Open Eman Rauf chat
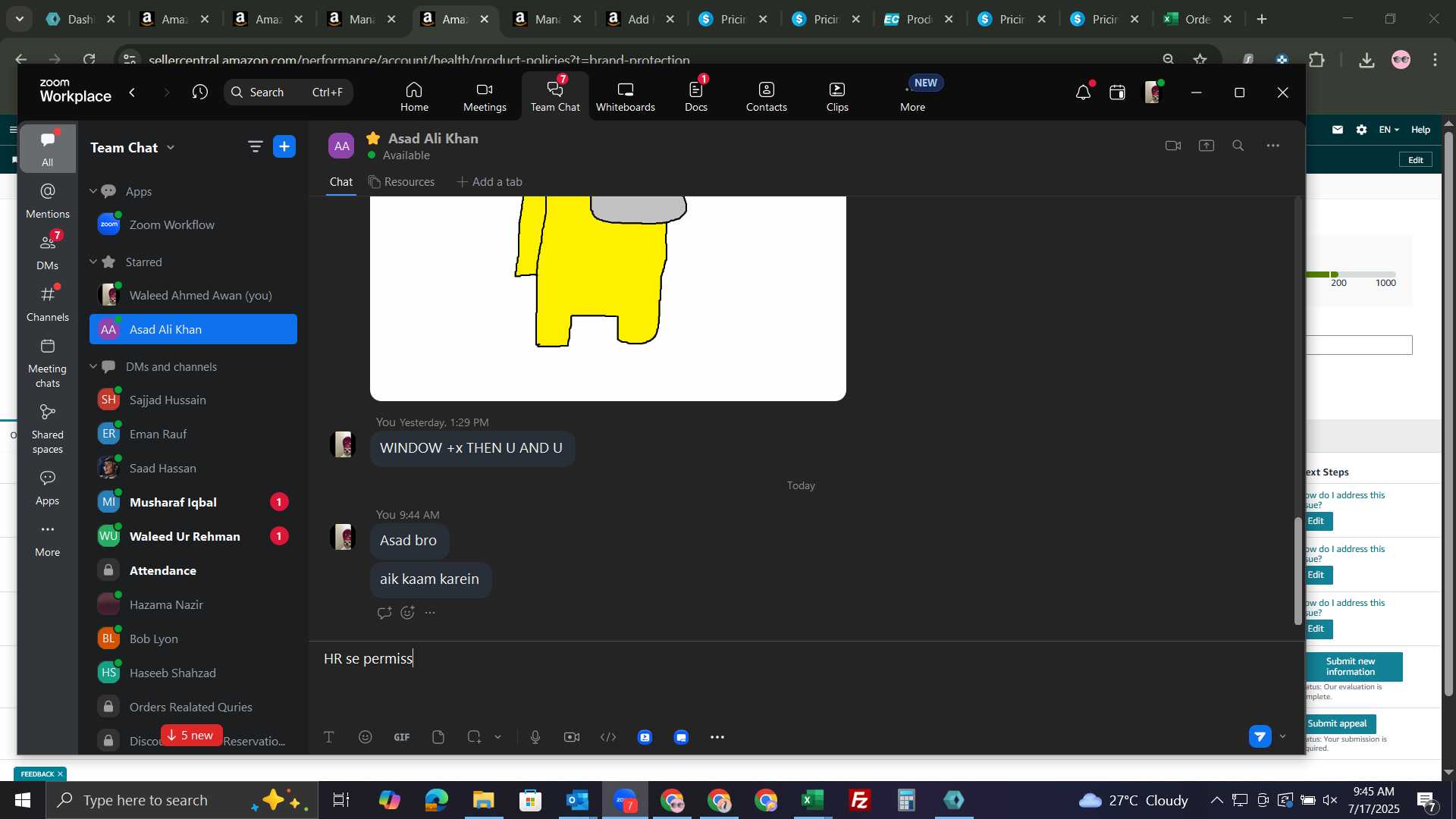Viewport: 1456px width, 819px height. [x=193, y=434]
